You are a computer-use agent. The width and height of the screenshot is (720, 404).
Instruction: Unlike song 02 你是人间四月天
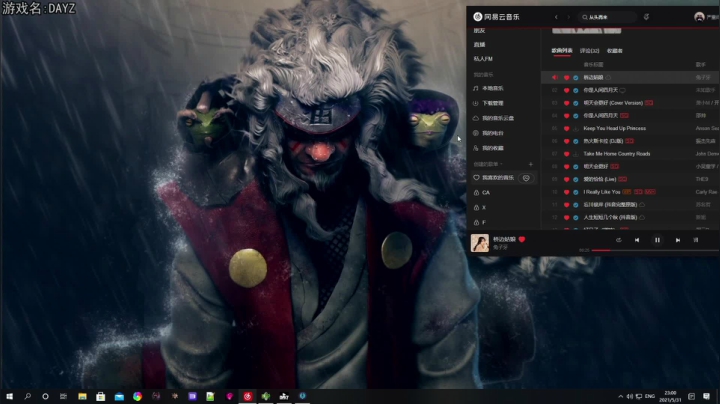pos(567,90)
